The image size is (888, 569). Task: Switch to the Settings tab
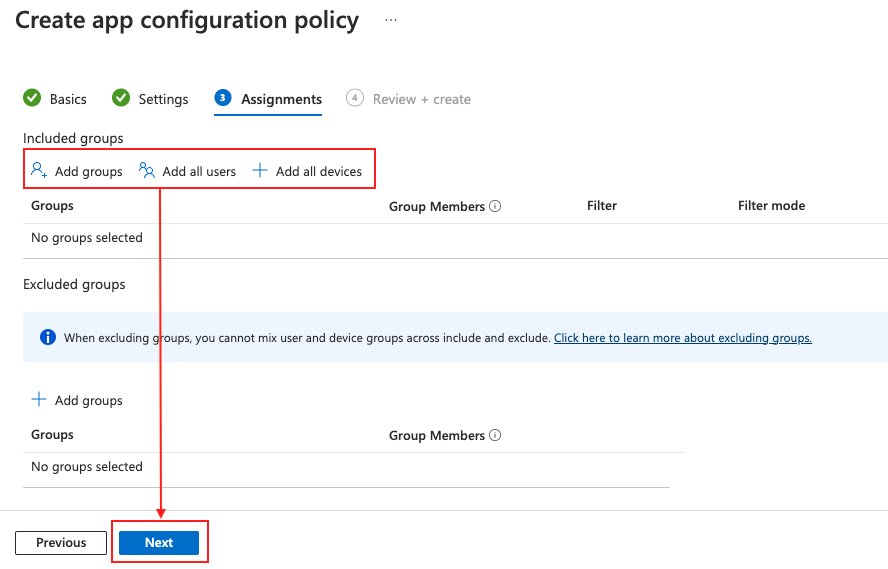pyautogui.click(x=163, y=99)
